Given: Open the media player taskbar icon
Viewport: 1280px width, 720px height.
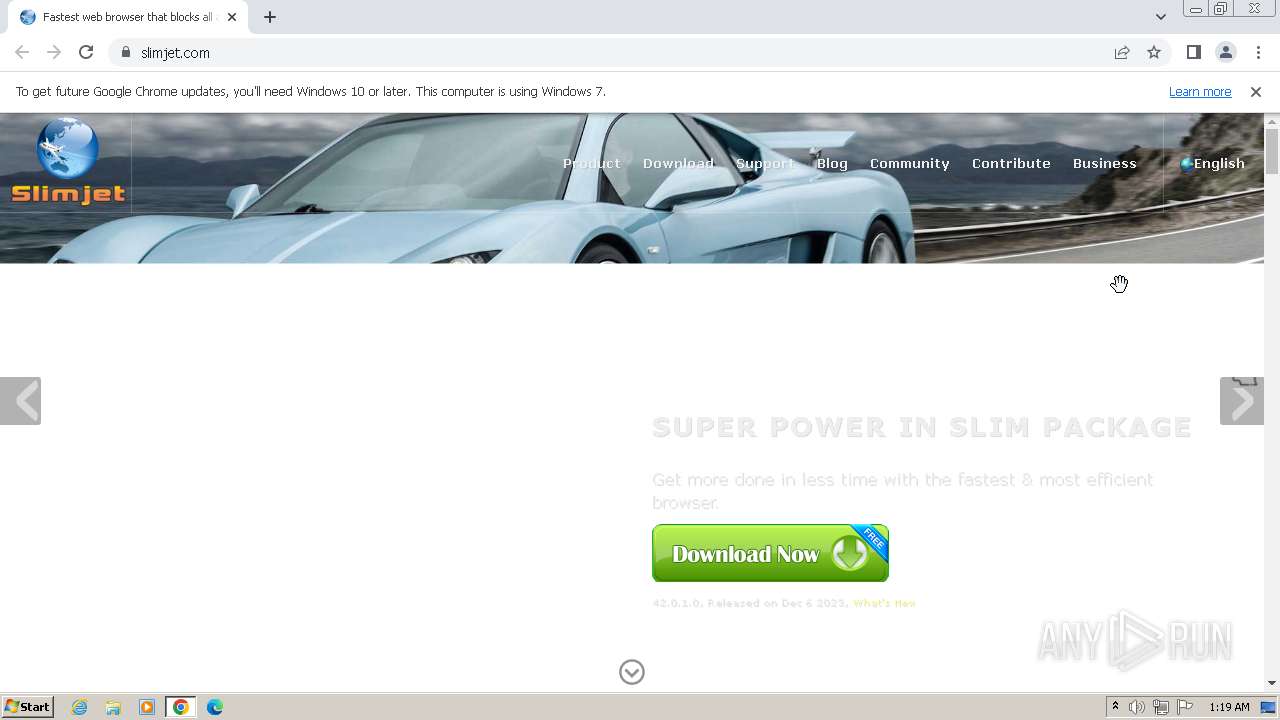Looking at the screenshot, I should pos(147,707).
